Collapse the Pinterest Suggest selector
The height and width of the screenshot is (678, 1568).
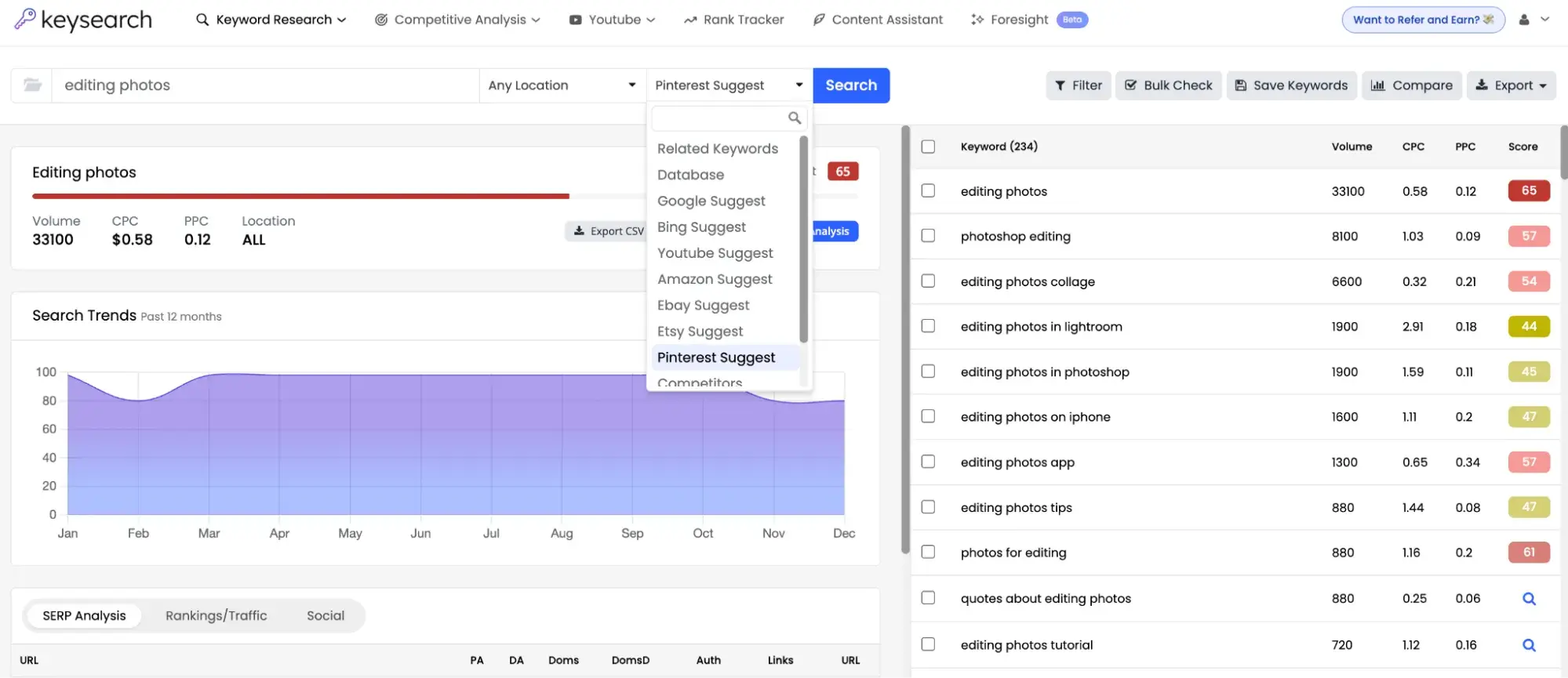729,85
